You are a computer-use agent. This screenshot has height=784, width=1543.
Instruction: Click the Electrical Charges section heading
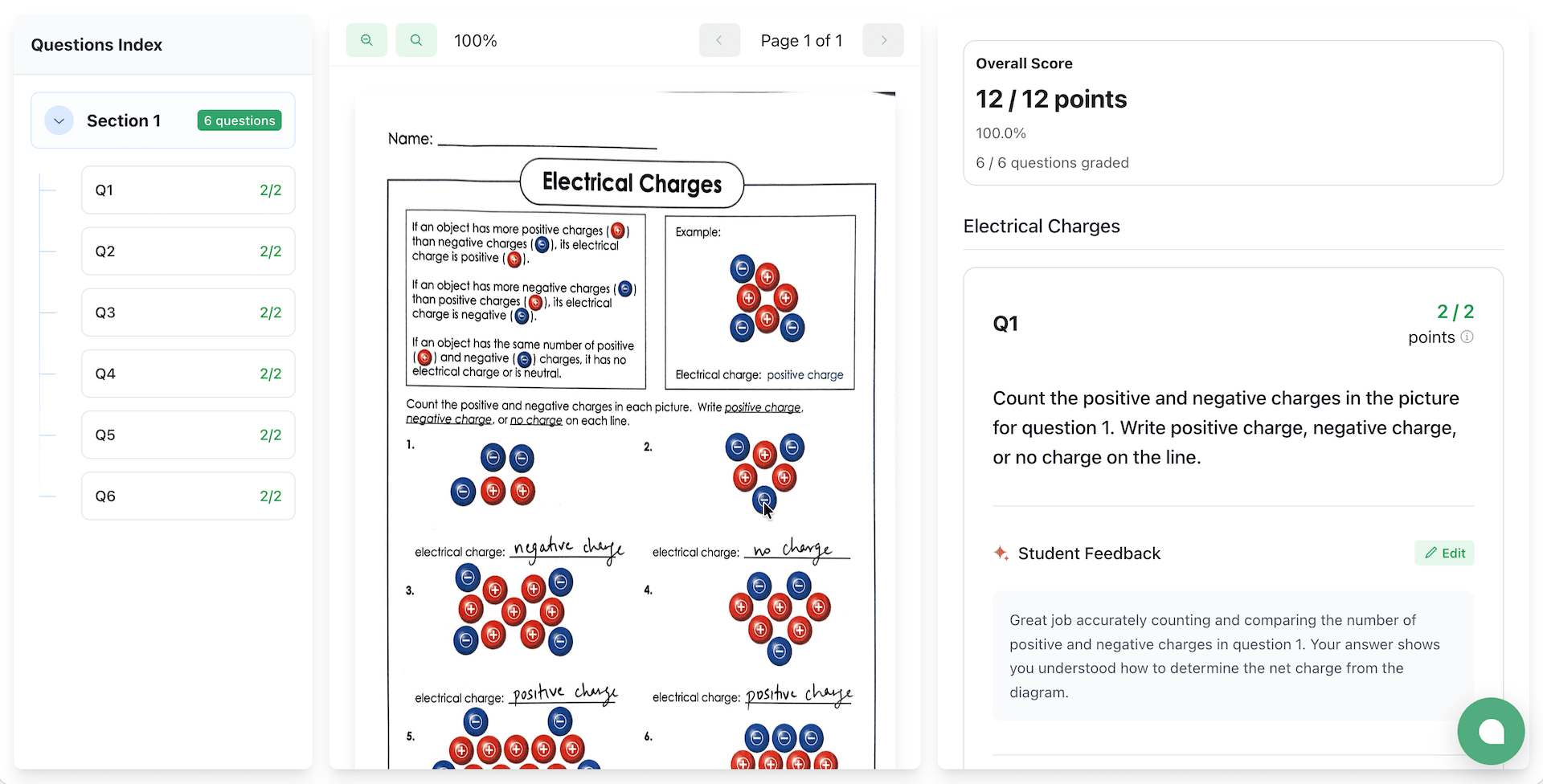point(1040,226)
